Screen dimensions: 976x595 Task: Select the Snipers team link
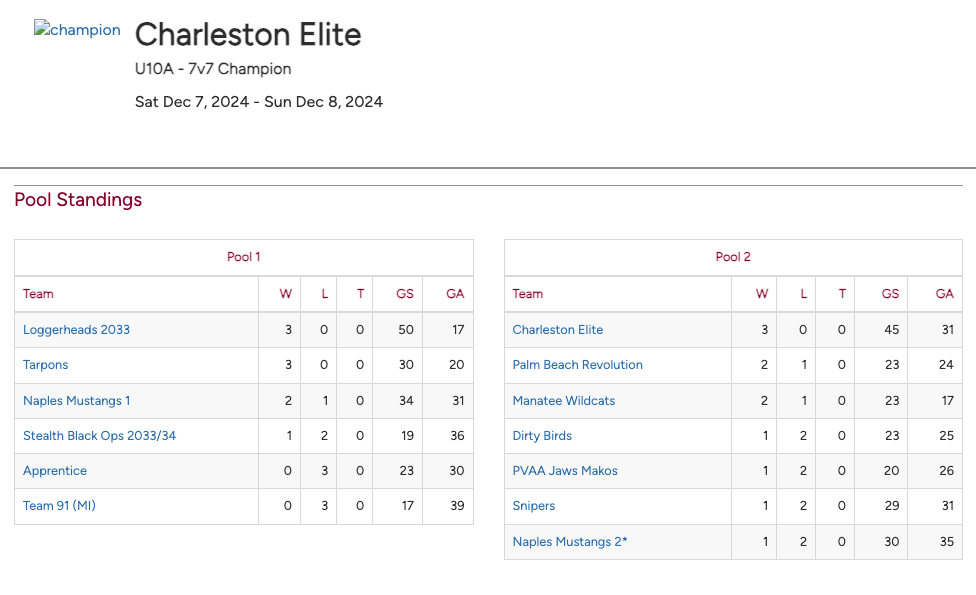tap(534, 506)
